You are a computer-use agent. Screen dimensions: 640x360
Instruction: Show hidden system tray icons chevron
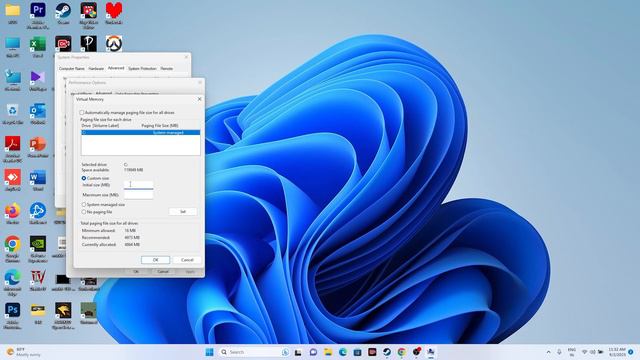[x=548, y=352]
